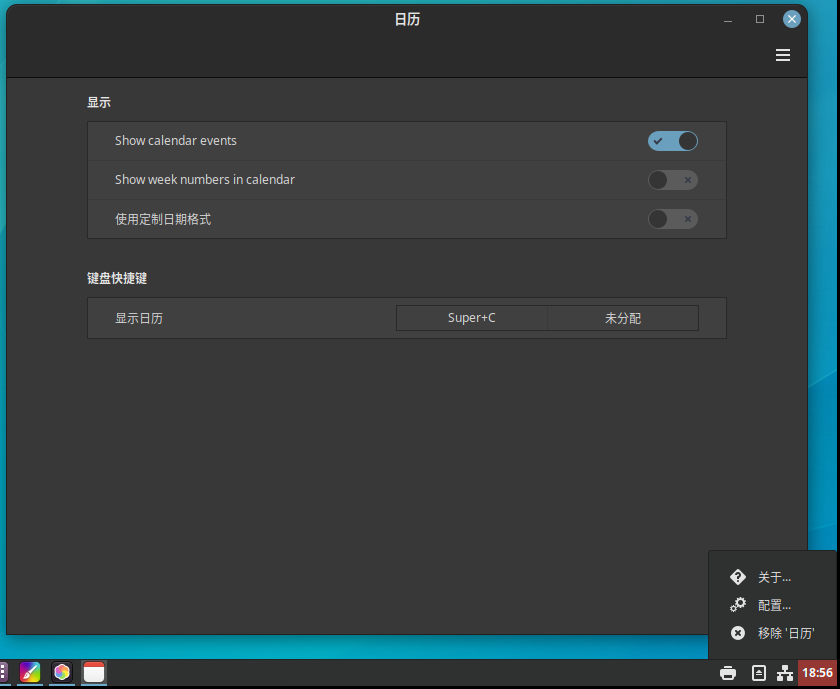This screenshot has width=840, height=689.
Task: Turn on 使用定制日期格式 switch
Action: [x=672, y=219]
